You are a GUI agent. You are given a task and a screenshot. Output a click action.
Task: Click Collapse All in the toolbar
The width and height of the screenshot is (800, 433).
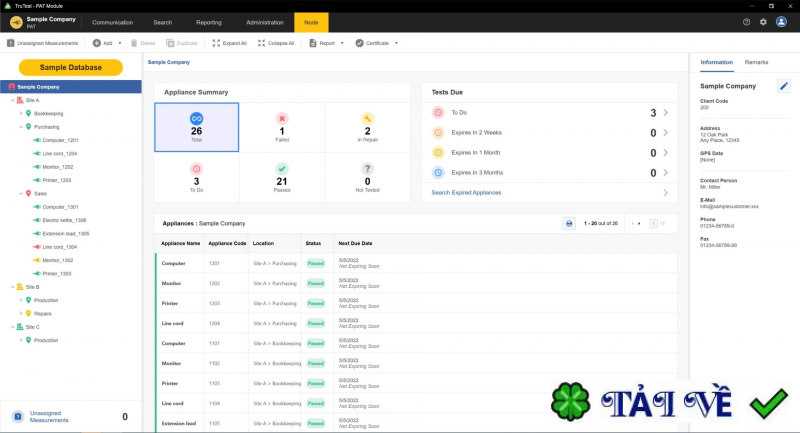[x=275, y=43]
